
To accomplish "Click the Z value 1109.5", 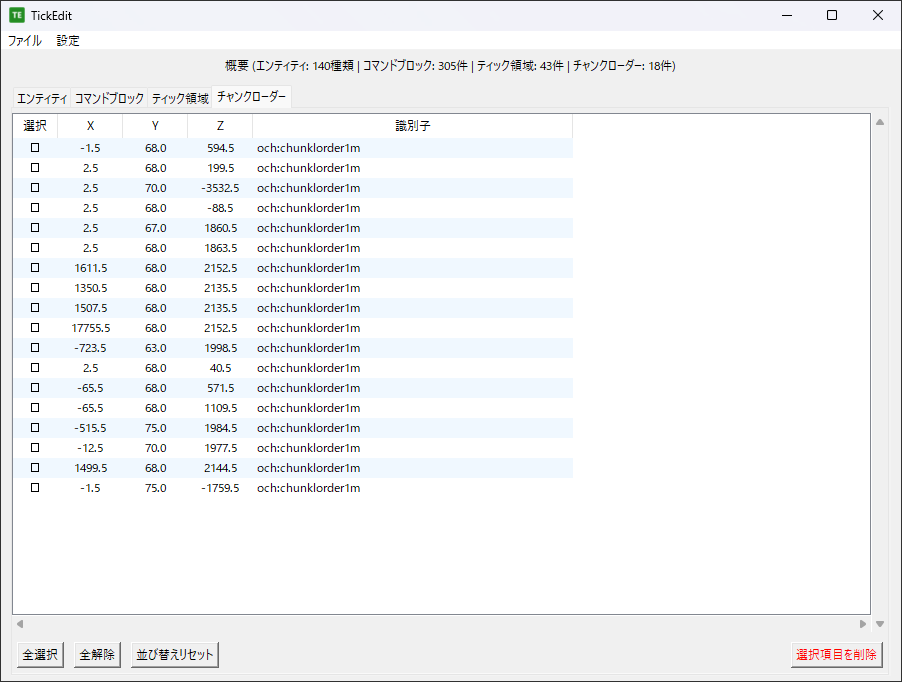I will click(220, 408).
